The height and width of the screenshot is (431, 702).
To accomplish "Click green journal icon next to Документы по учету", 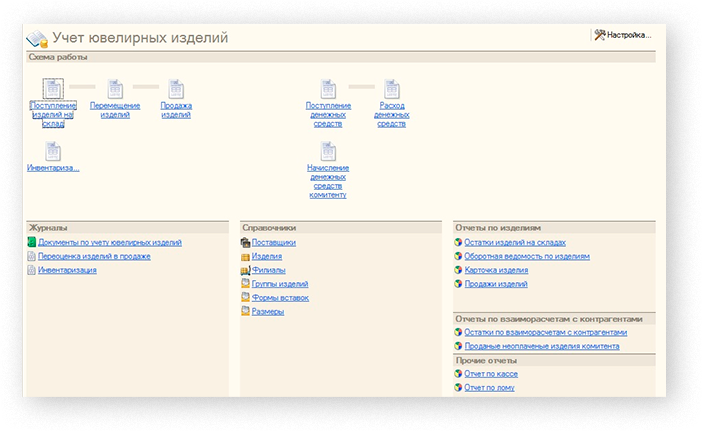I will click(31, 242).
